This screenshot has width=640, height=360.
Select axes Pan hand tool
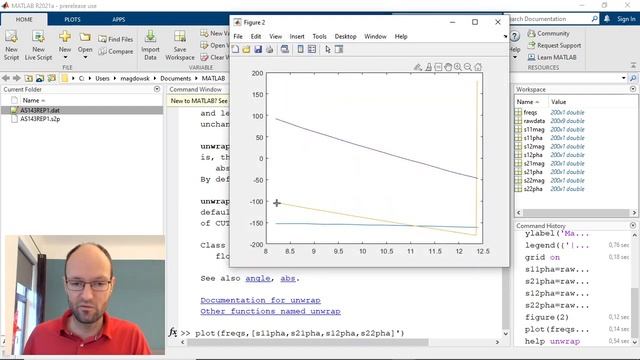(x=448, y=67)
